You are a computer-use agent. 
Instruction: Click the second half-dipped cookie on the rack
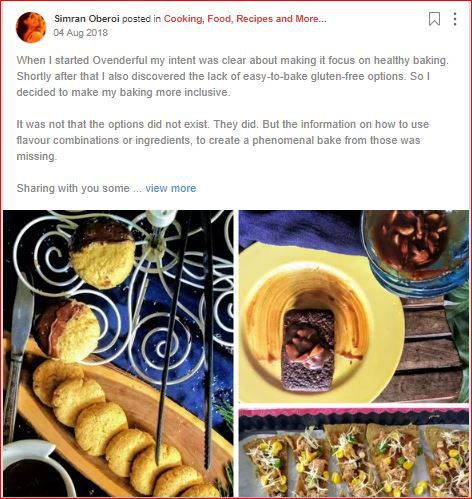67,331
